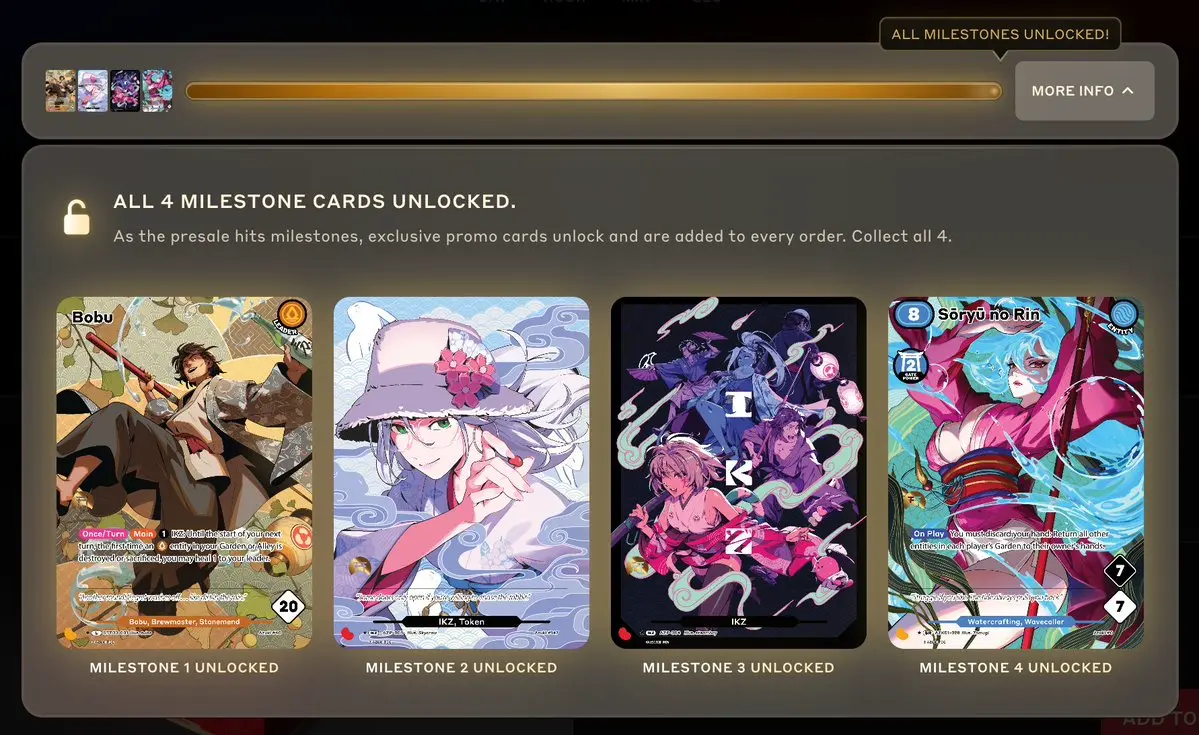This screenshot has height=735, width=1199.
Task: Click the All Milestones Unlocked tooltip
Action: 1000,34
